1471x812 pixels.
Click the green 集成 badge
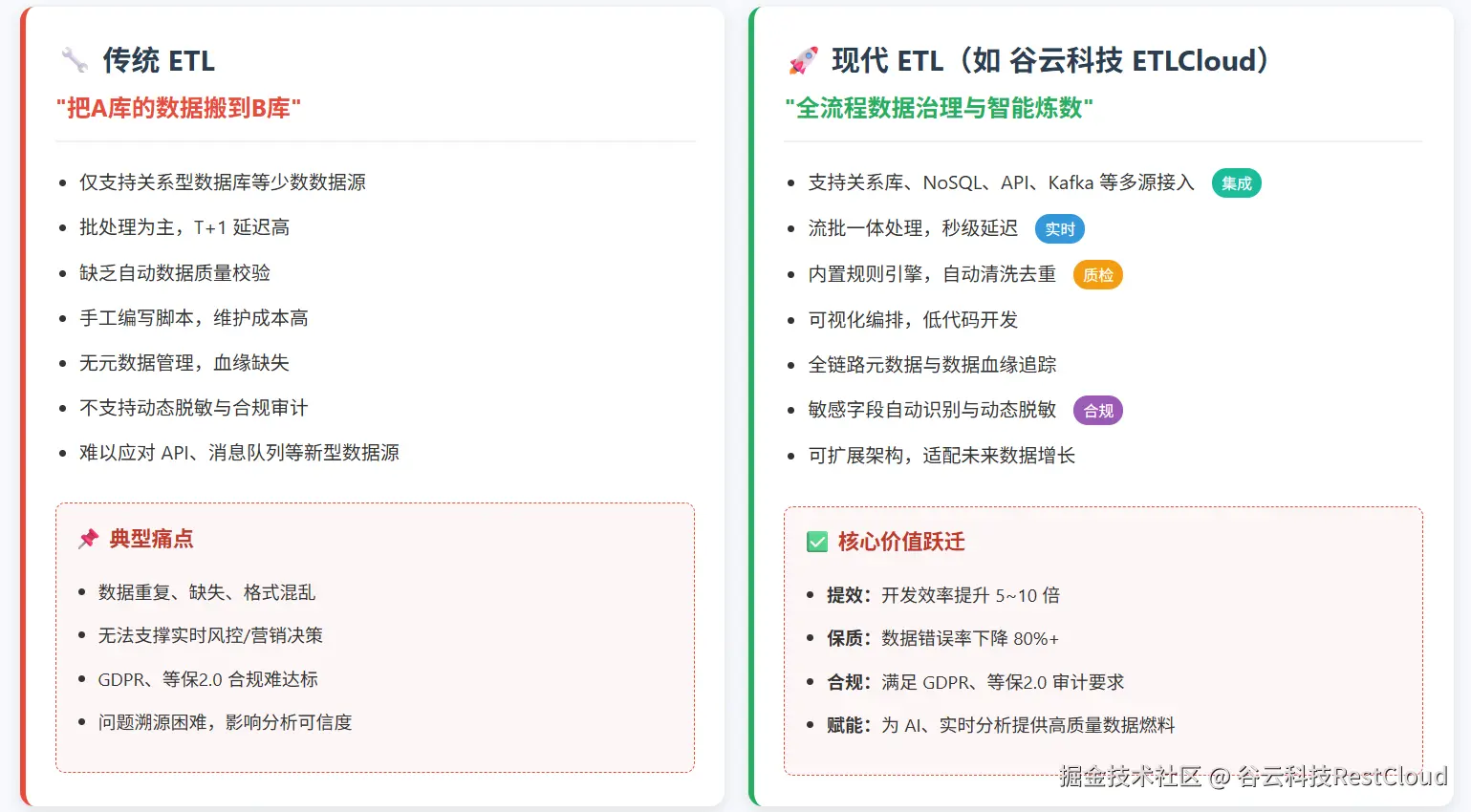click(1236, 183)
